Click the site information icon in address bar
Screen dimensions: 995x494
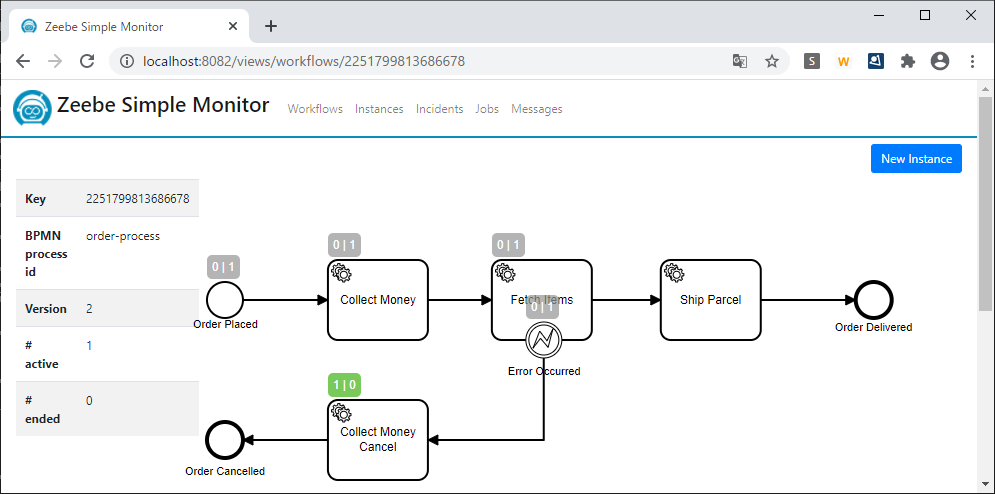click(x=127, y=61)
